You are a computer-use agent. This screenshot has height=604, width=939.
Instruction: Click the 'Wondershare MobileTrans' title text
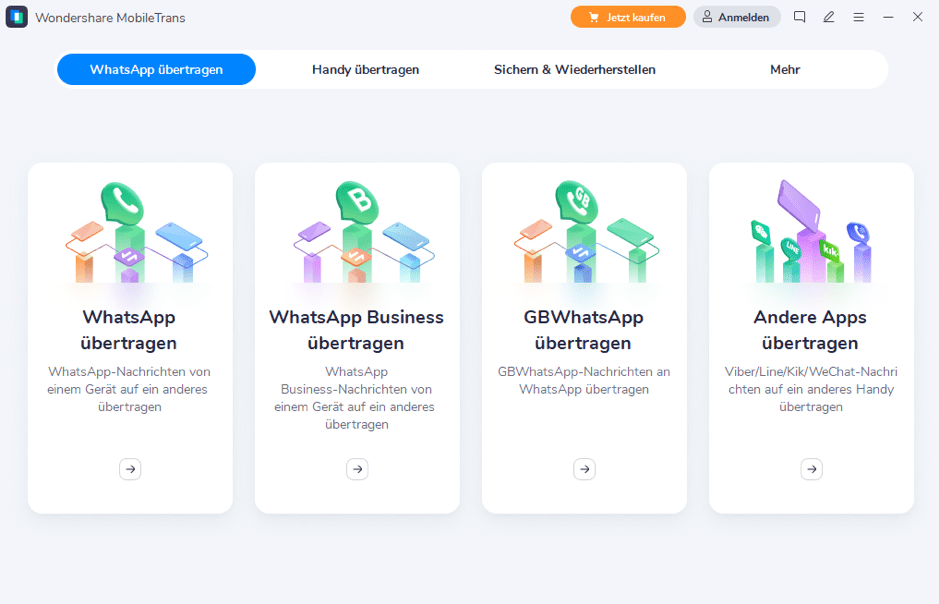[x=110, y=18]
